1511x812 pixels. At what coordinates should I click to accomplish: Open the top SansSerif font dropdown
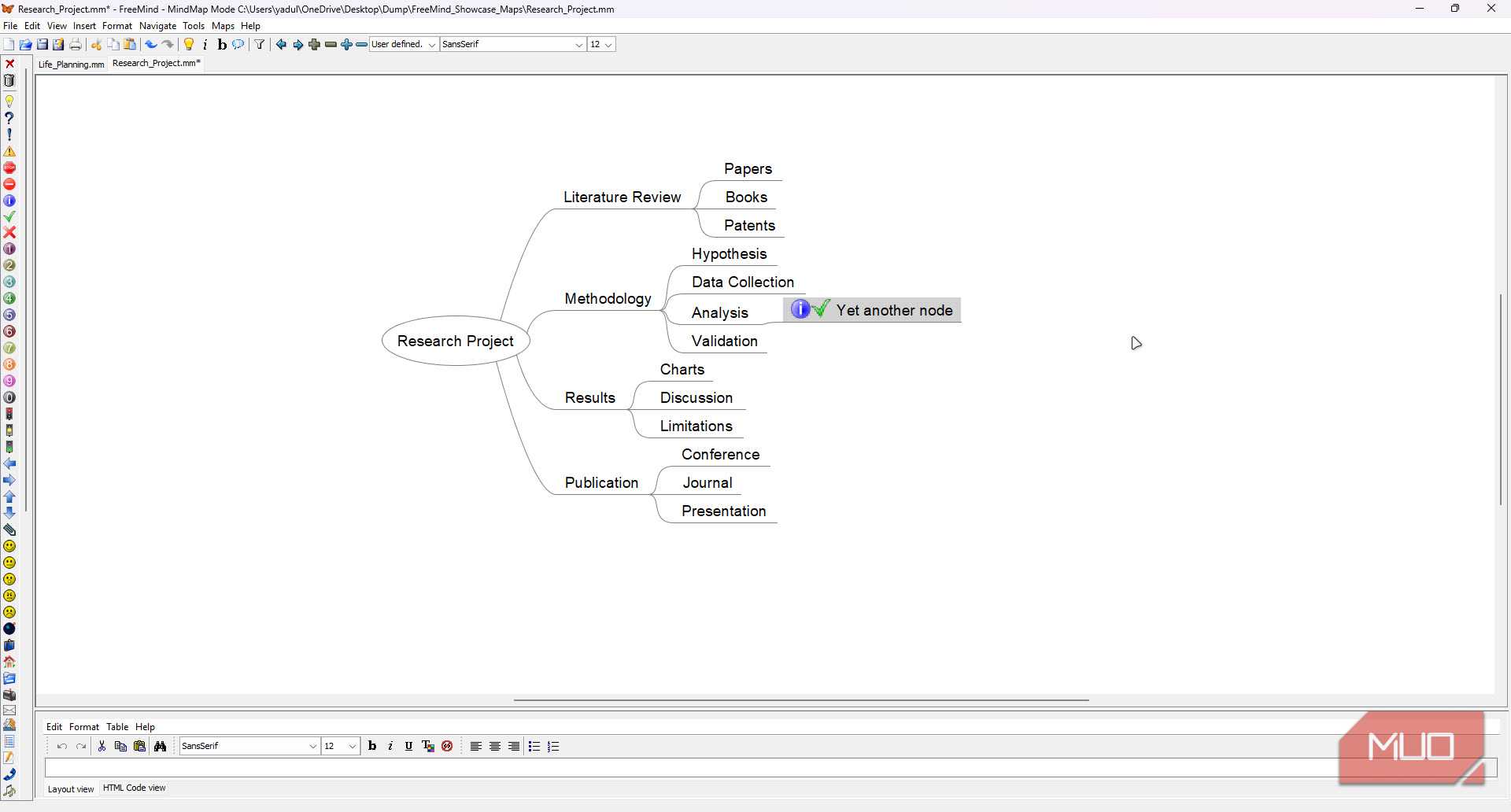513,45
